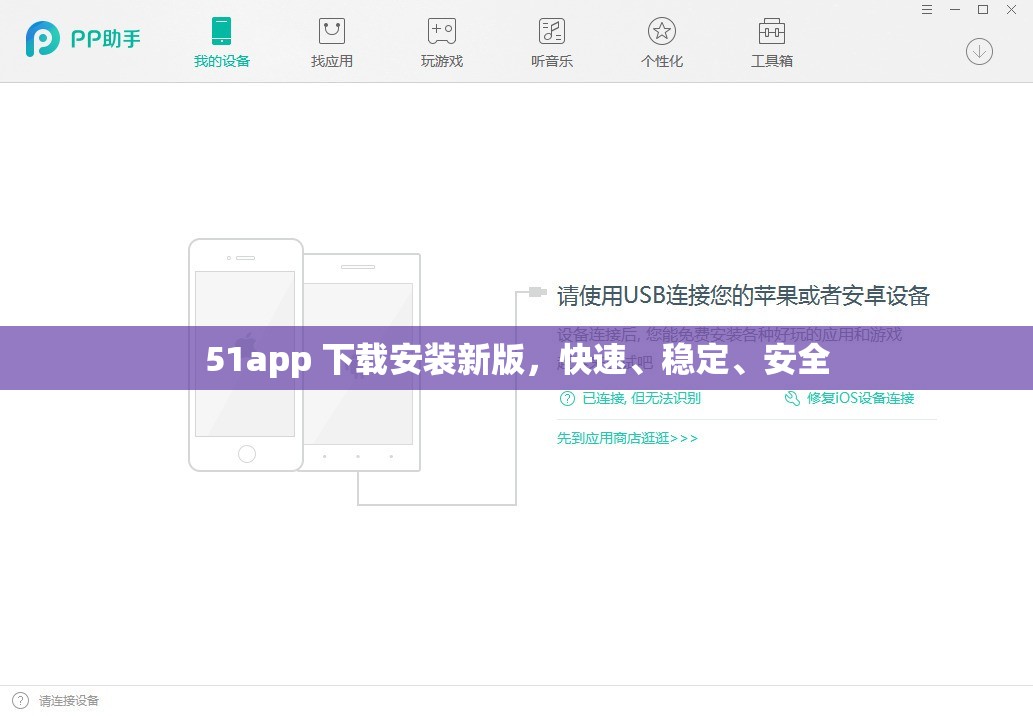
Task: Click 已连接,但无法识别 help link
Action: pyautogui.click(x=641, y=398)
